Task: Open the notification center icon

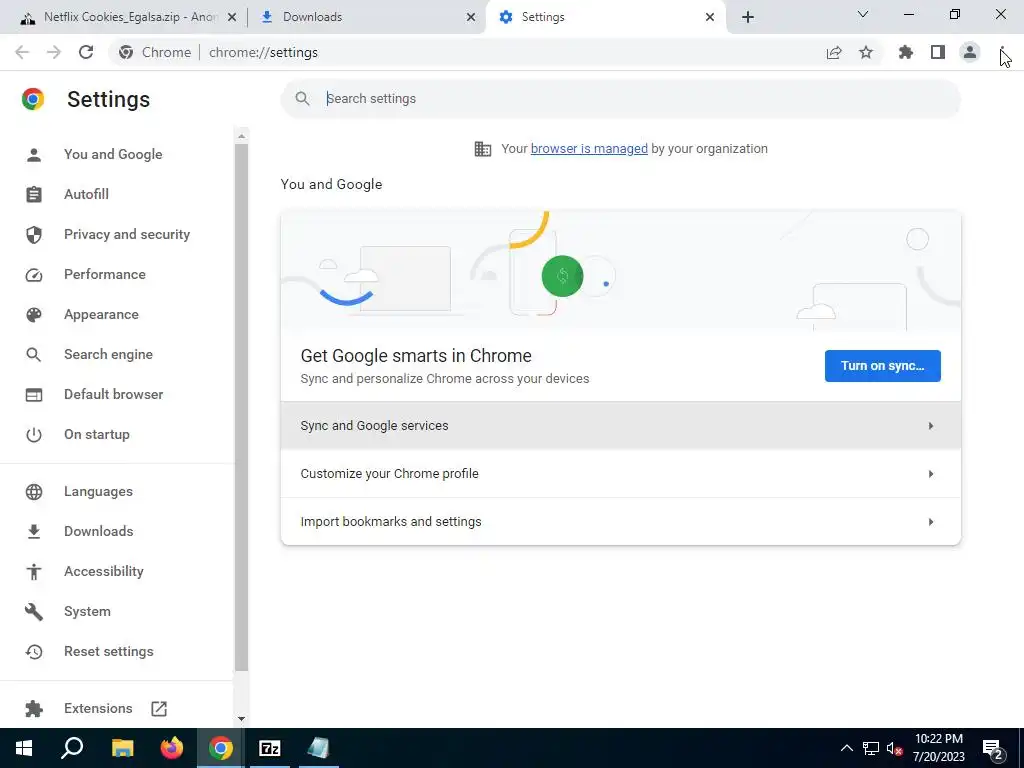Action: pyautogui.click(x=993, y=749)
